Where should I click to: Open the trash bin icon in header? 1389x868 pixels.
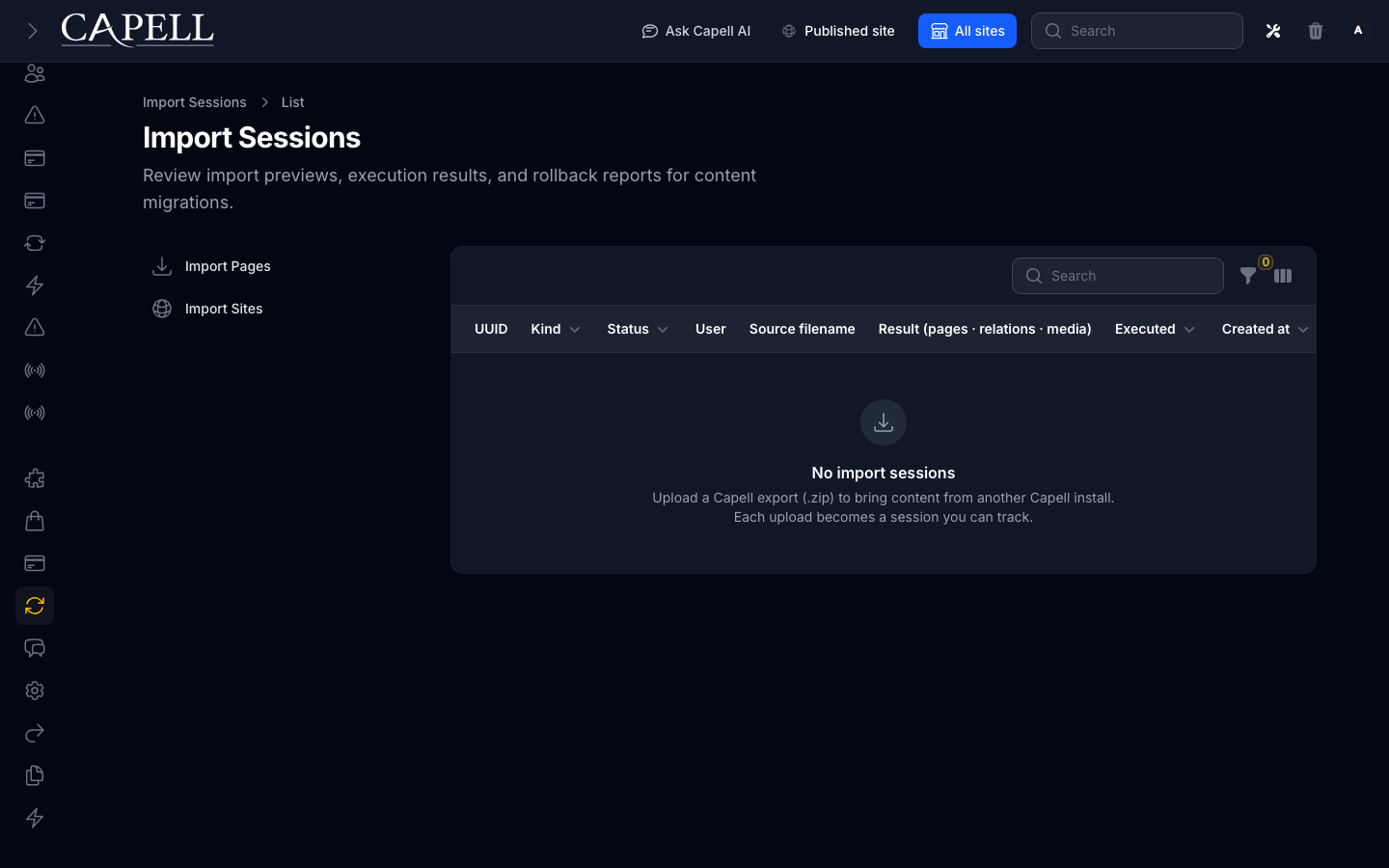[x=1316, y=31]
